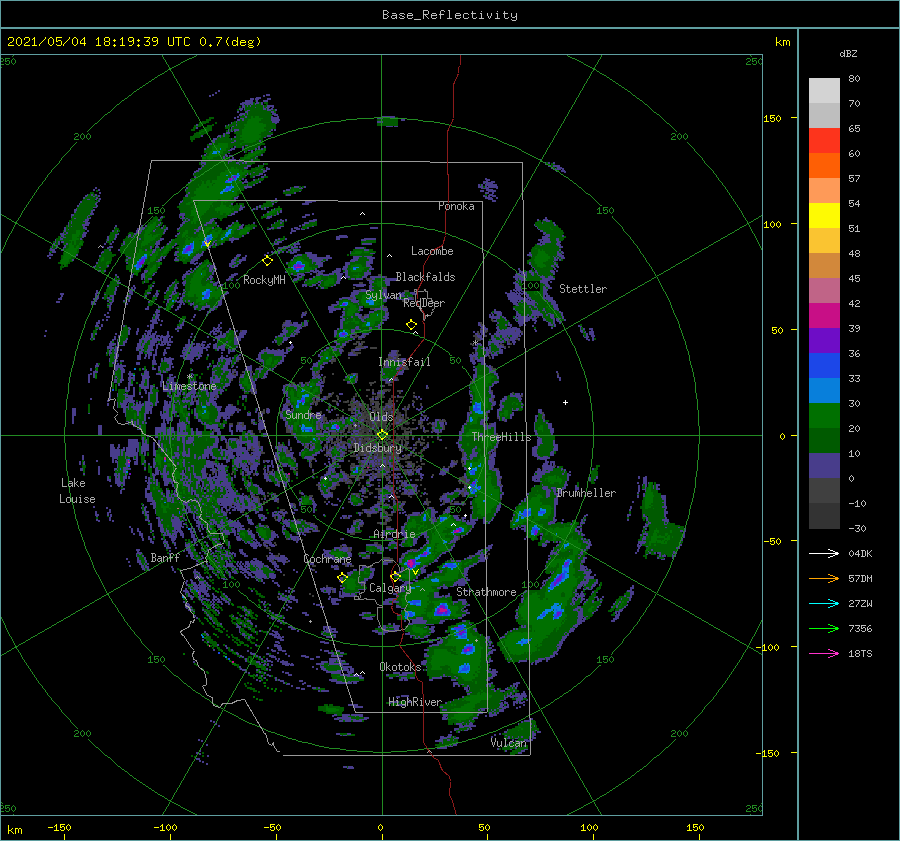Click the Lake Louise label
The height and width of the screenshot is (841, 900).
pyautogui.click(x=77, y=491)
